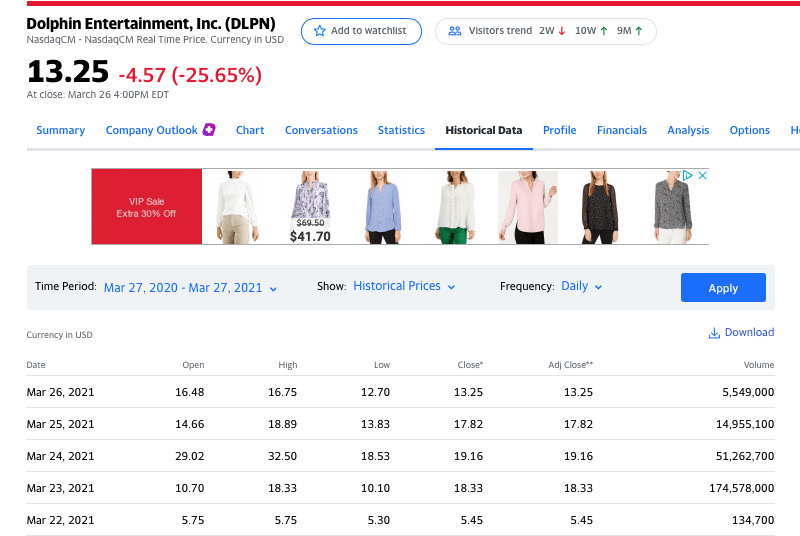Select the Statistics tab
Screen dimensions: 800x536
pyautogui.click(x=401, y=130)
